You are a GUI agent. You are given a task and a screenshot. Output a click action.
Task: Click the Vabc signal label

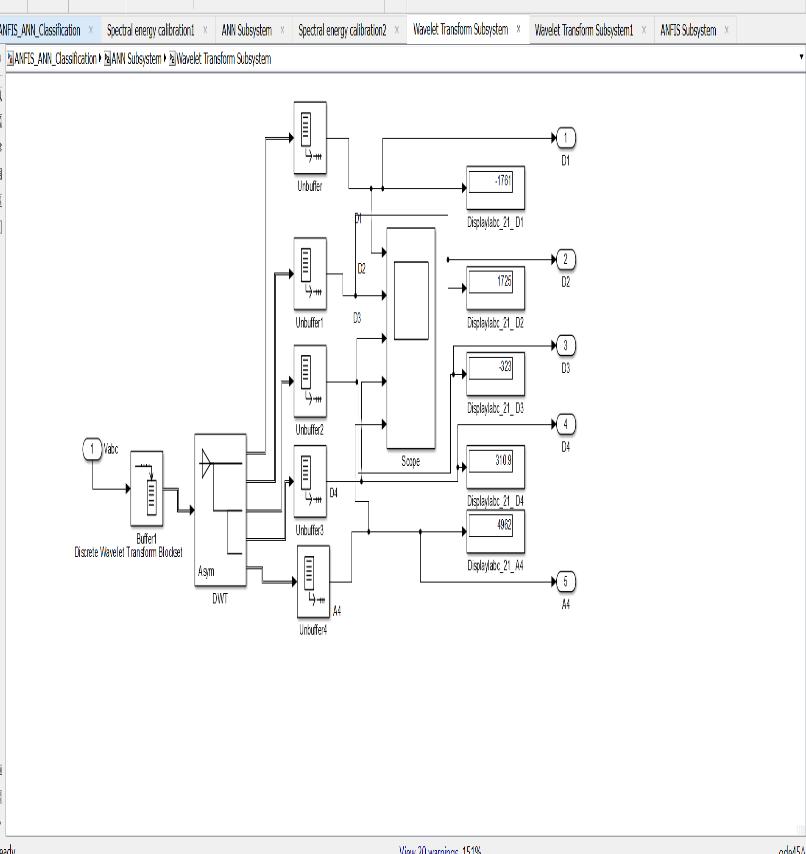(x=111, y=449)
